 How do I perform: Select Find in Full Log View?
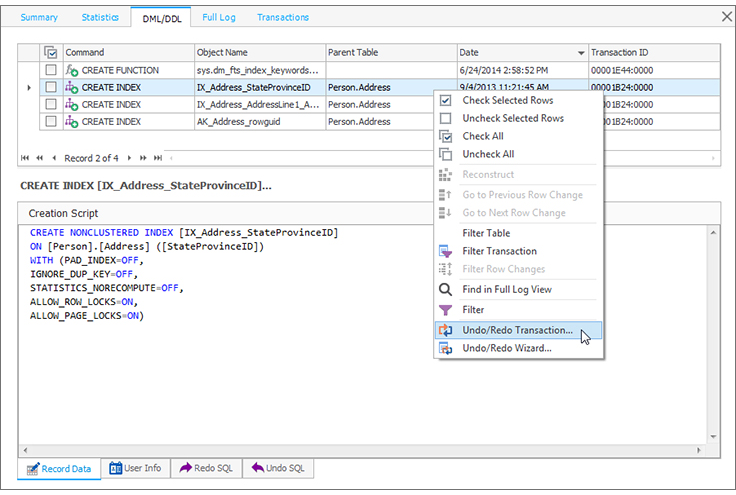pos(518,289)
